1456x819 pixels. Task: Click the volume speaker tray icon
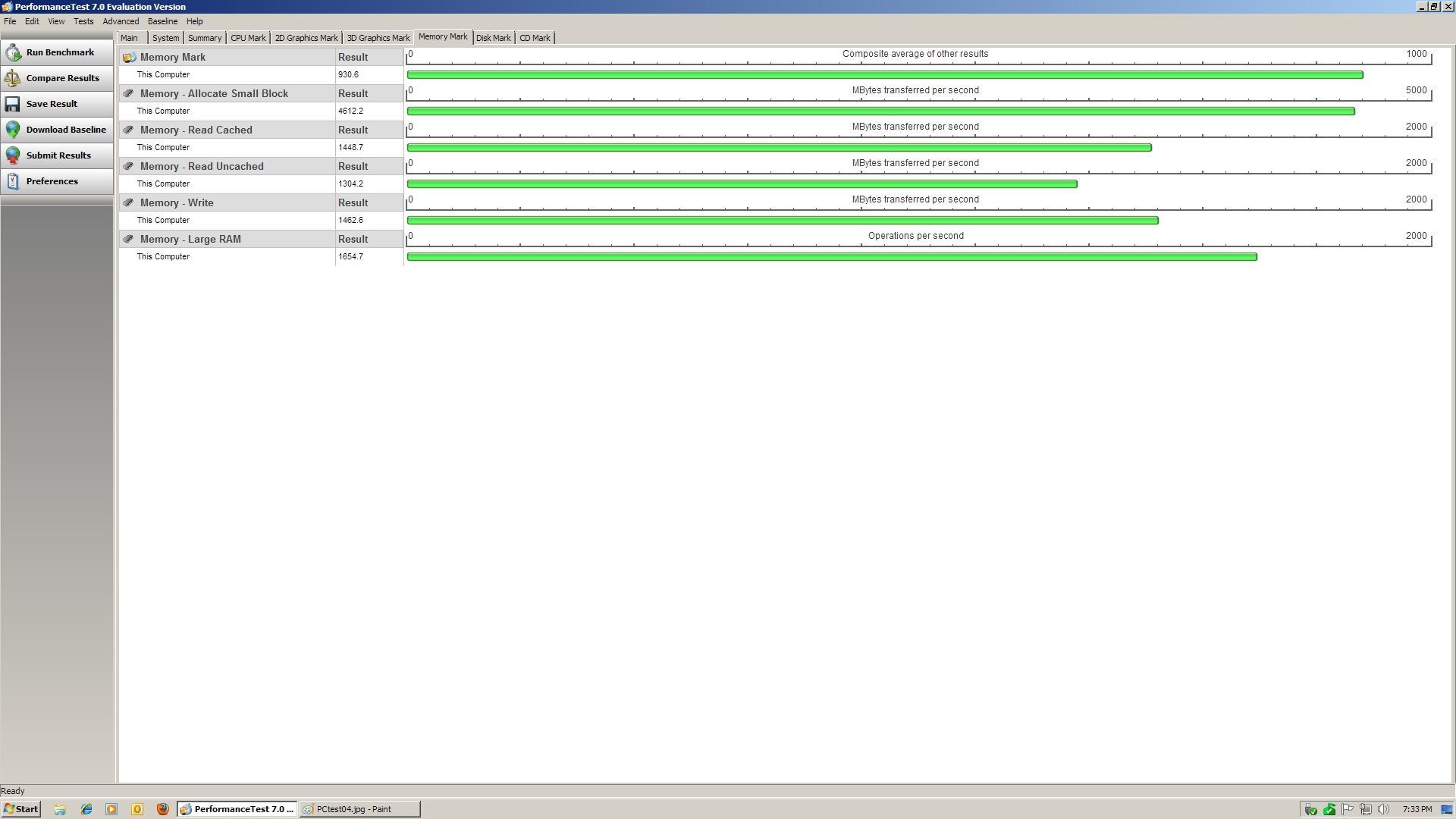pos(1384,809)
